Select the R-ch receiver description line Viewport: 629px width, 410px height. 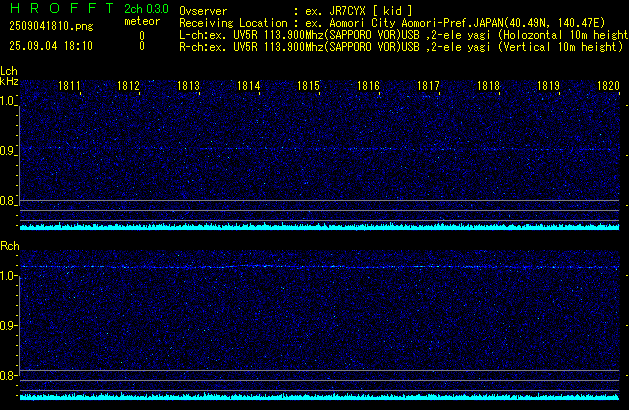(x=401, y=47)
